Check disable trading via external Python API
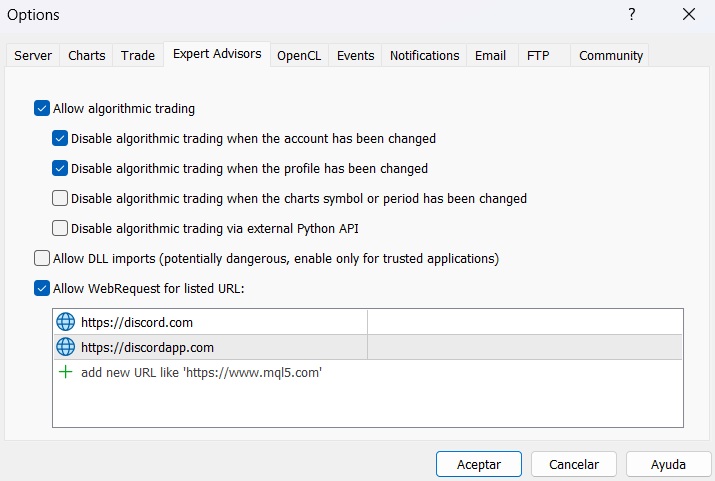The height and width of the screenshot is (481, 715). click(61, 228)
